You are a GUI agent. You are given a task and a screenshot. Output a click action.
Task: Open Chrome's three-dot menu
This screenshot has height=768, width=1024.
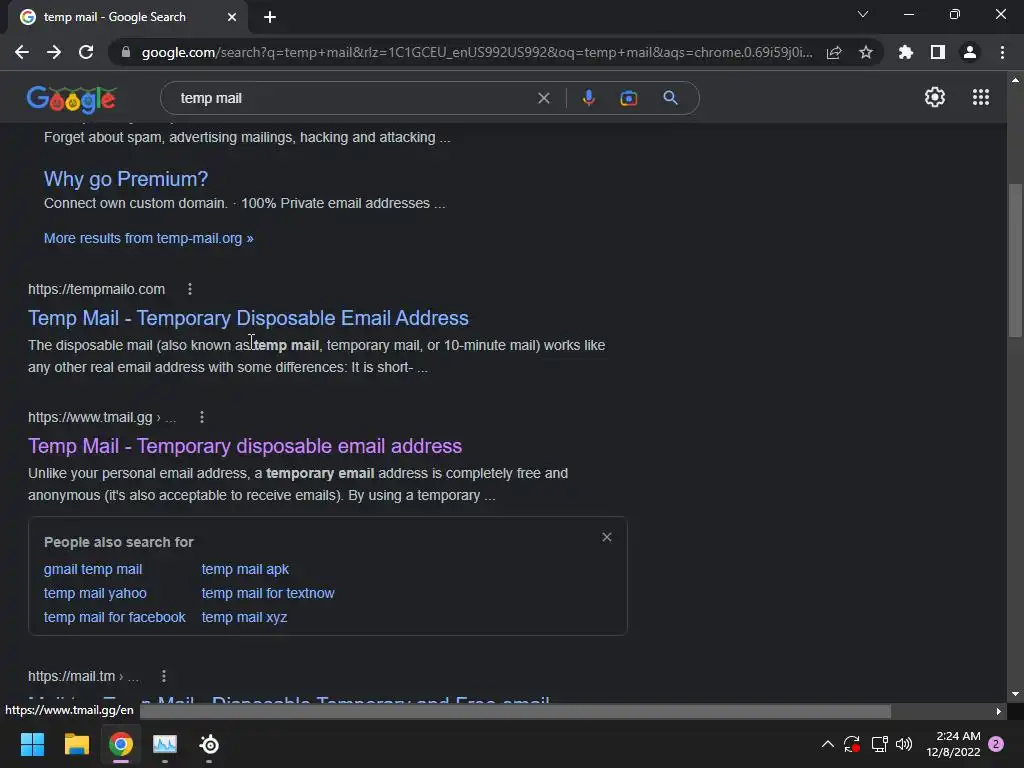tap(1002, 52)
